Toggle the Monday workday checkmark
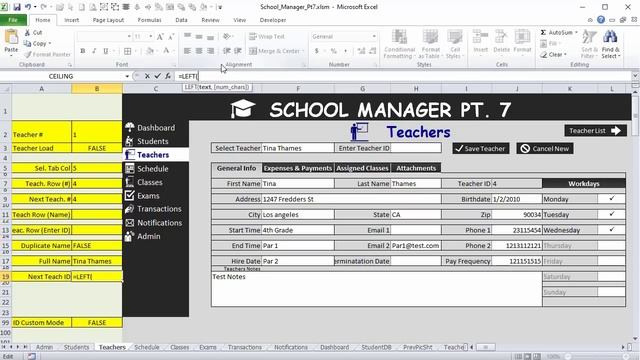640x360 pixels. 611,199
